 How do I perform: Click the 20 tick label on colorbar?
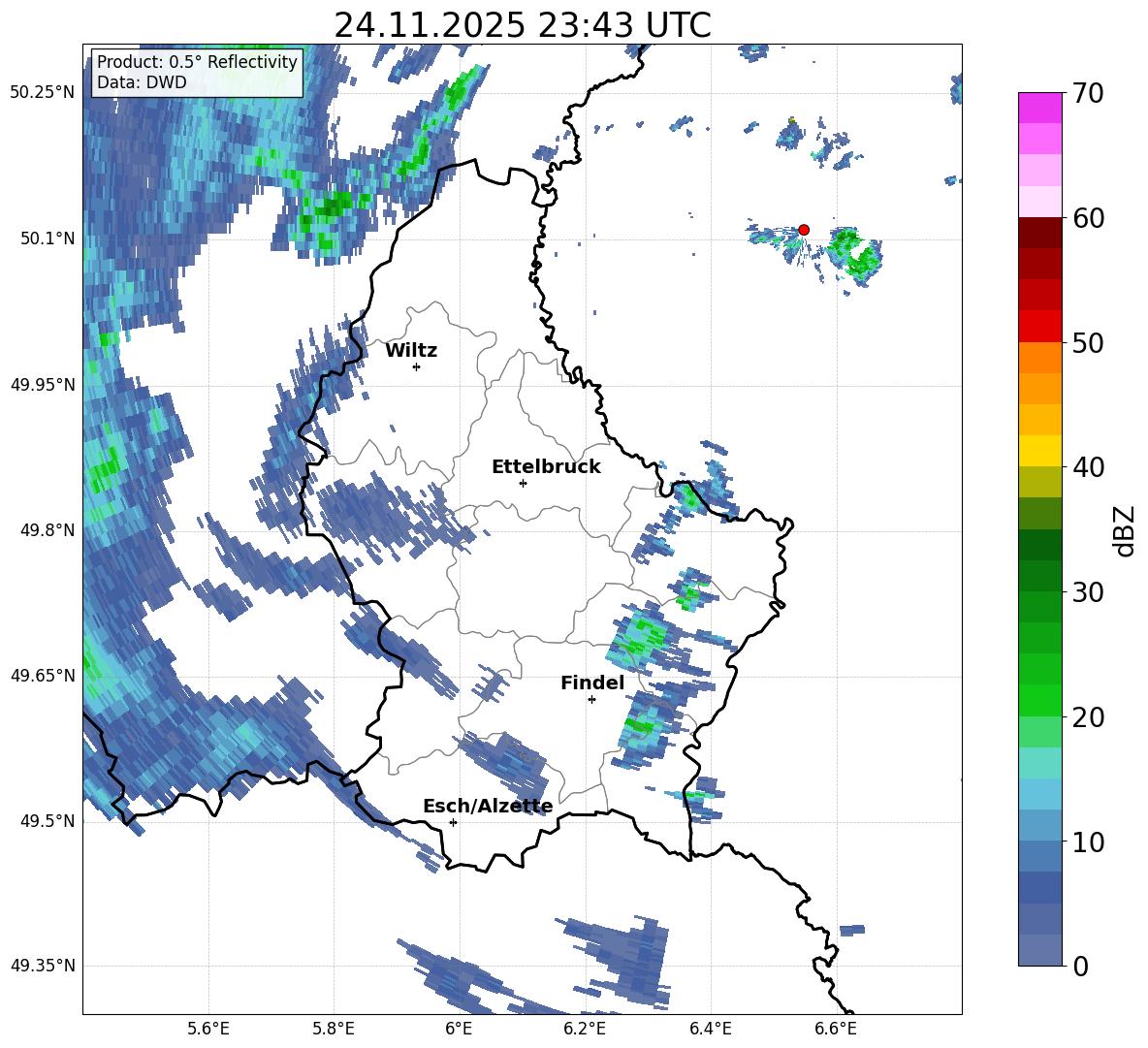[1088, 716]
